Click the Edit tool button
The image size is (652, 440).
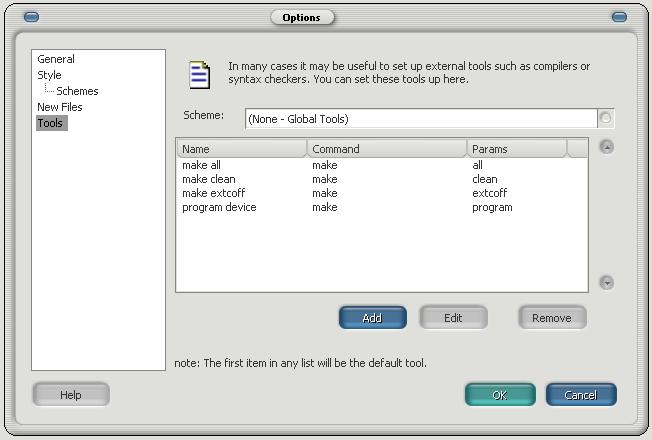coord(453,318)
